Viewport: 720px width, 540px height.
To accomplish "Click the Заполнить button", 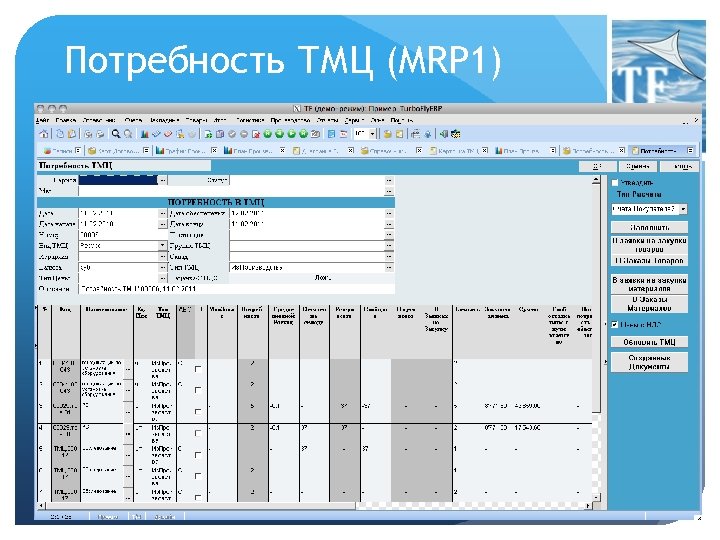I will [x=649, y=227].
